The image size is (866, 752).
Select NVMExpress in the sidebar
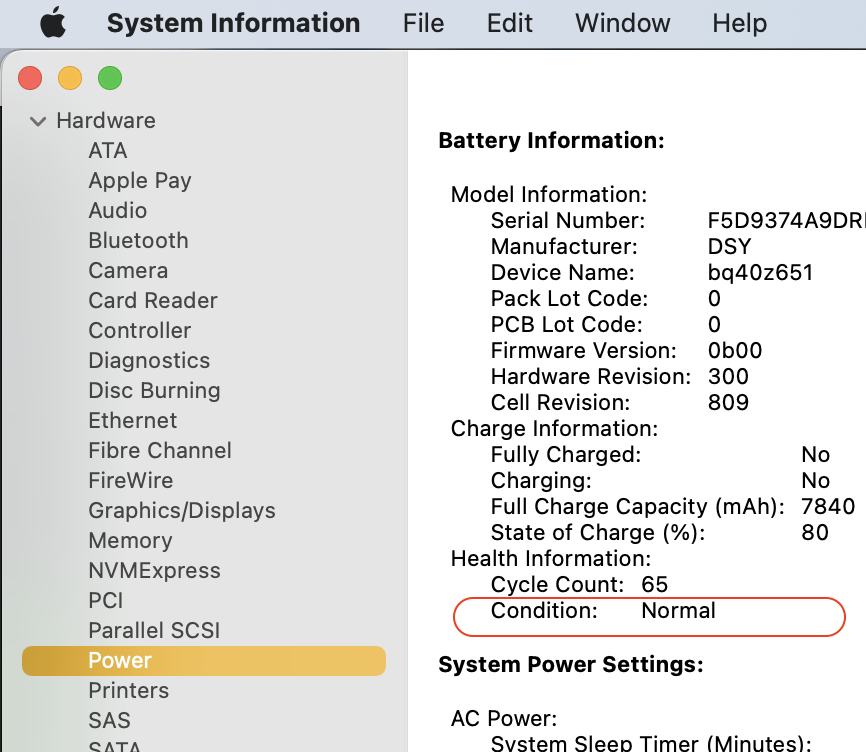tap(152, 570)
